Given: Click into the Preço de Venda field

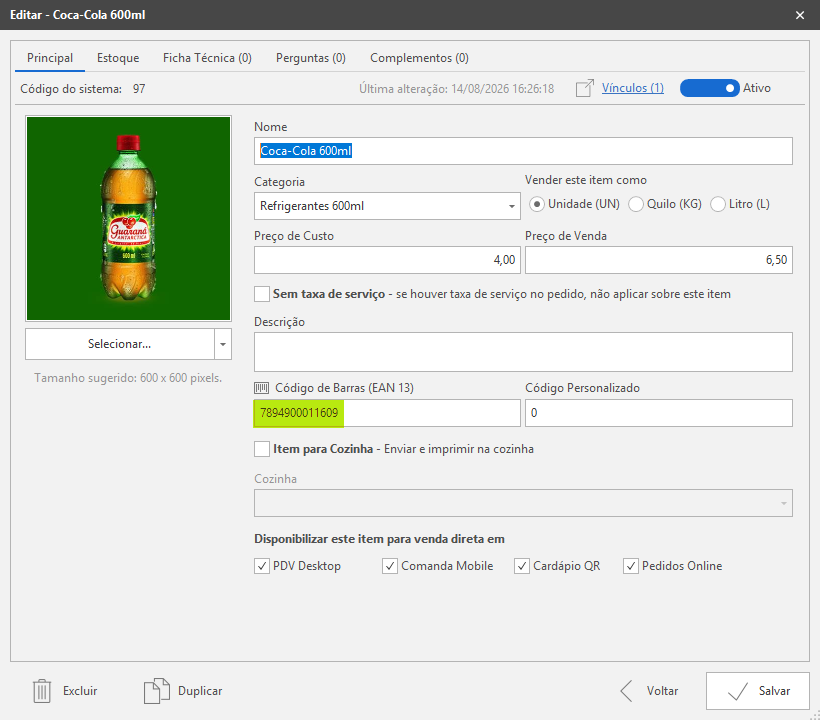Looking at the screenshot, I should (659, 260).
